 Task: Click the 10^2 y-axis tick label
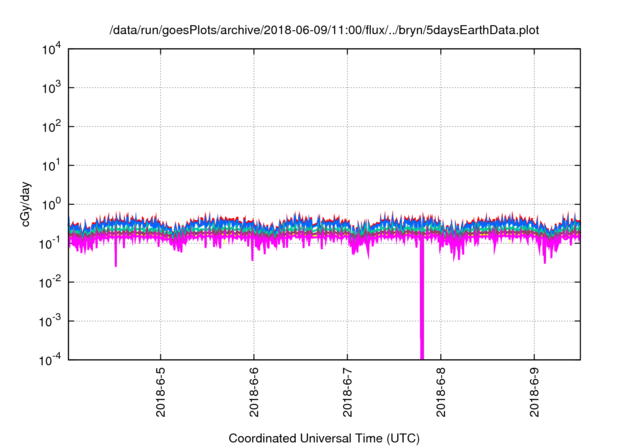tap(51, 127)
